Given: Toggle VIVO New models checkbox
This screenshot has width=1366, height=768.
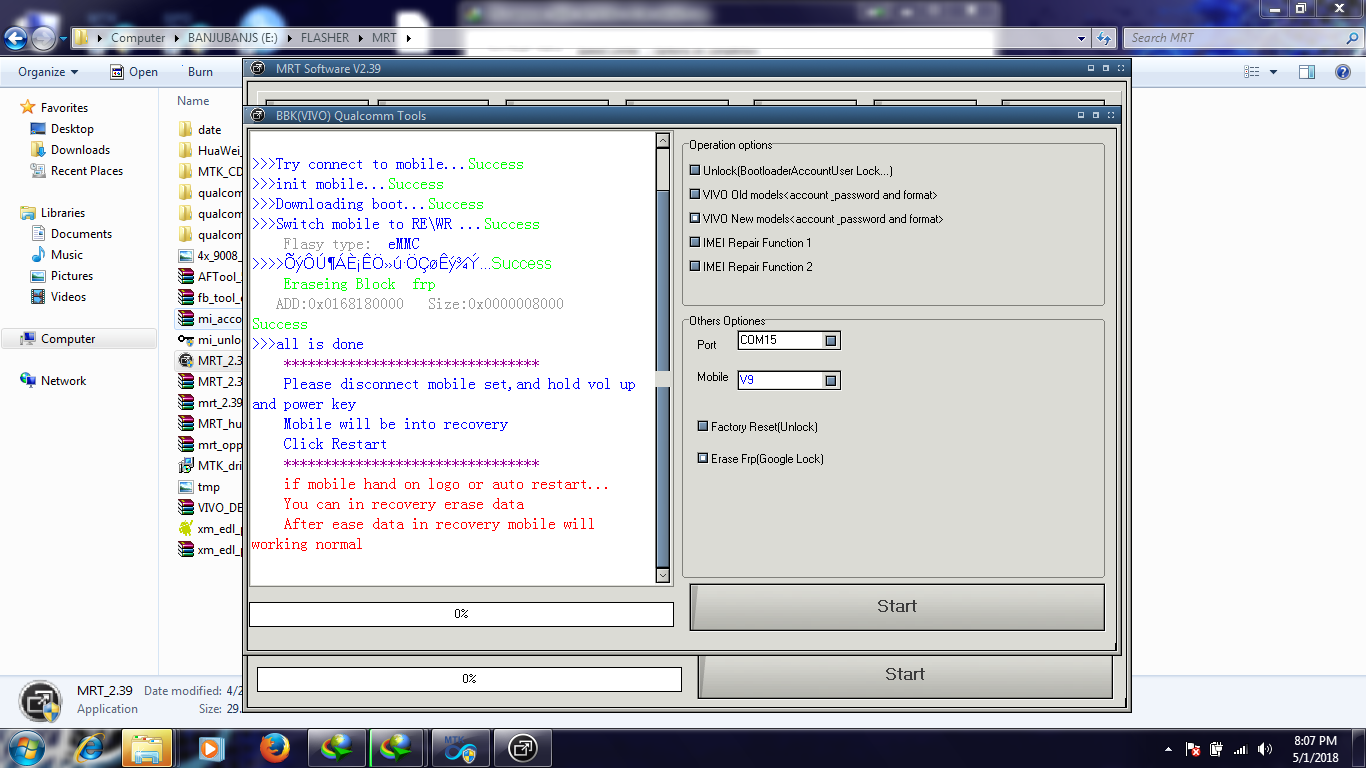Looking at the screenshot, I should (695, 218).
